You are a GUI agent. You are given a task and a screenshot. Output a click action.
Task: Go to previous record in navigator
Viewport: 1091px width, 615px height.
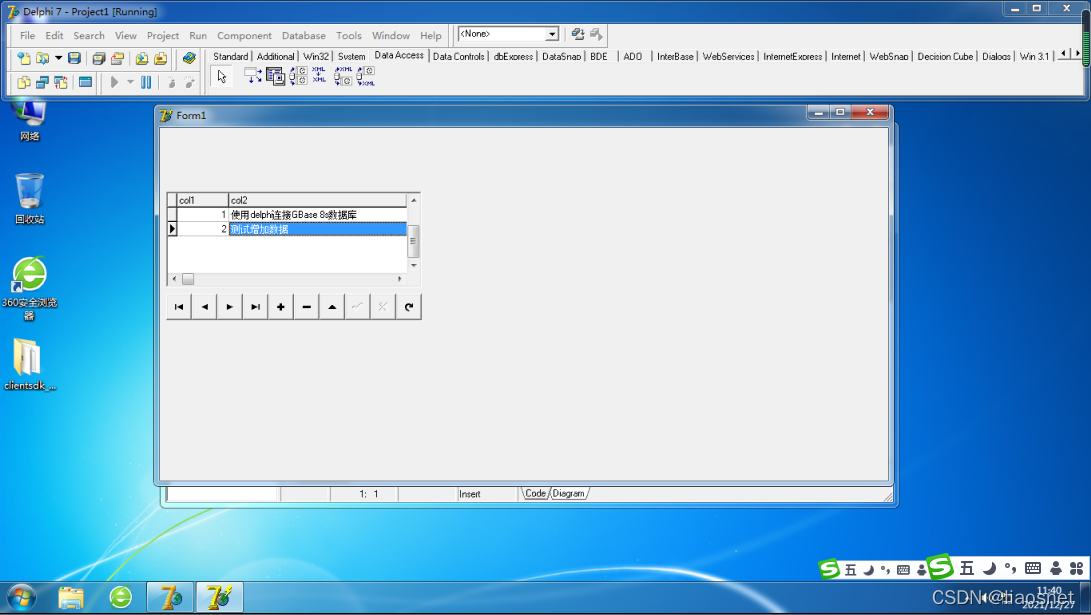click(x=205, y=307)
